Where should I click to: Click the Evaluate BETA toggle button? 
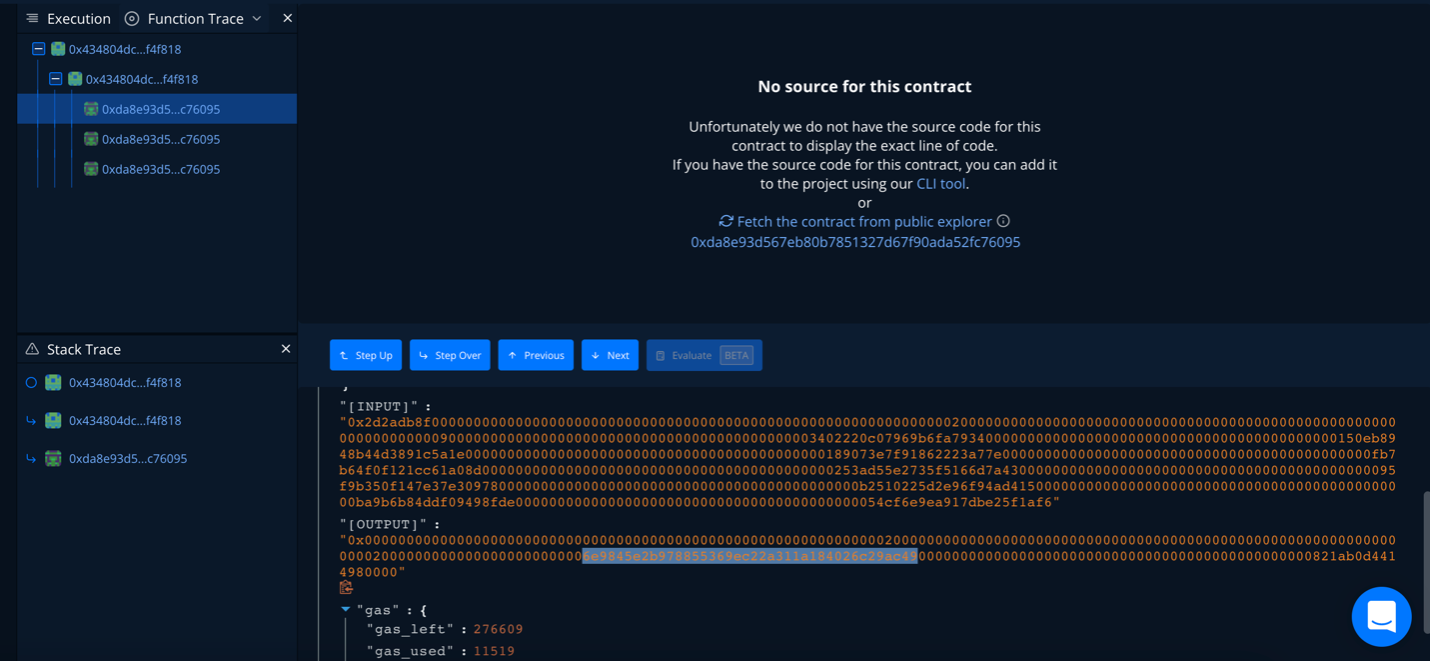click(x=704, y=354)
